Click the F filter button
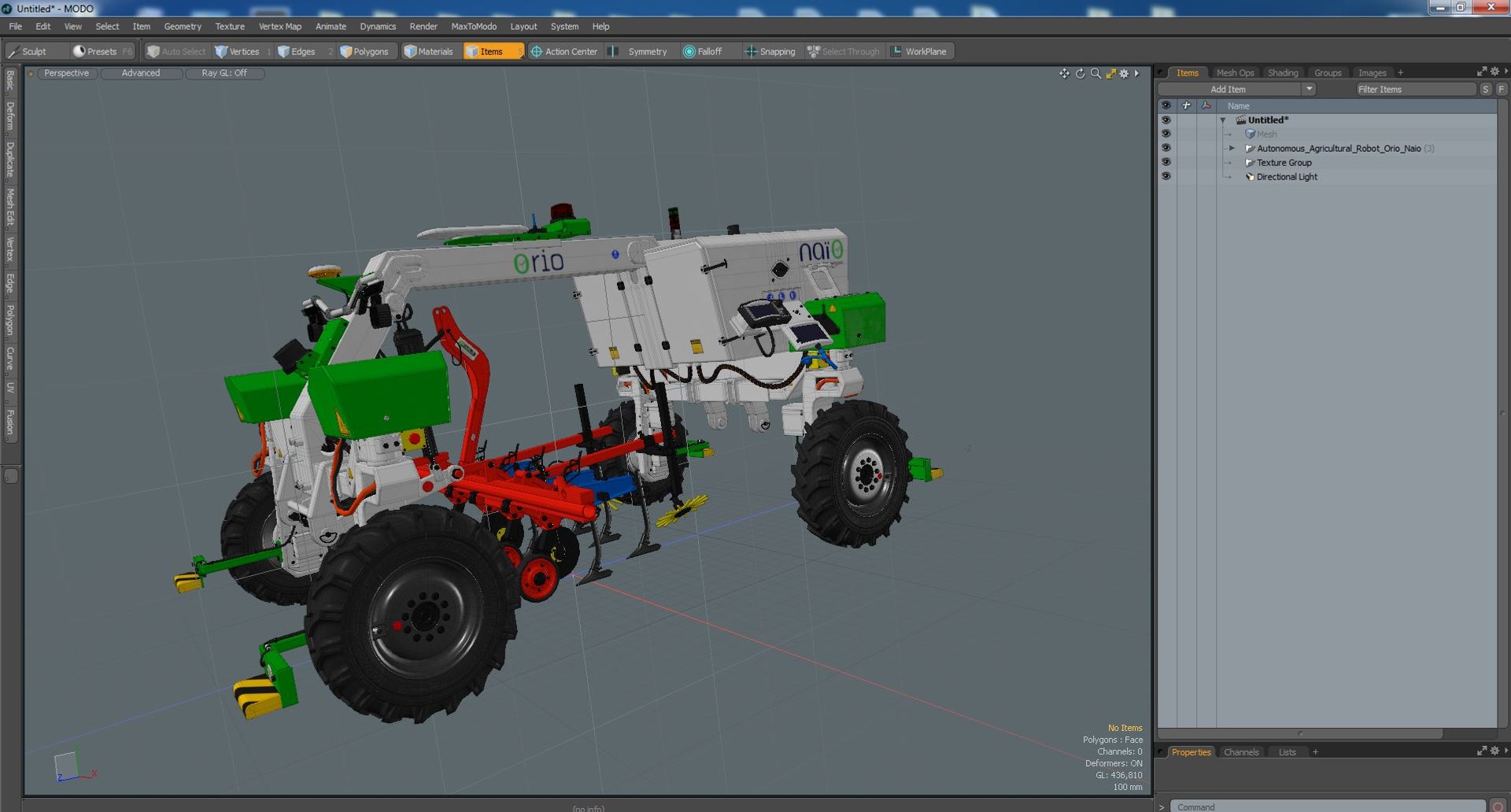 point(1502,89)
